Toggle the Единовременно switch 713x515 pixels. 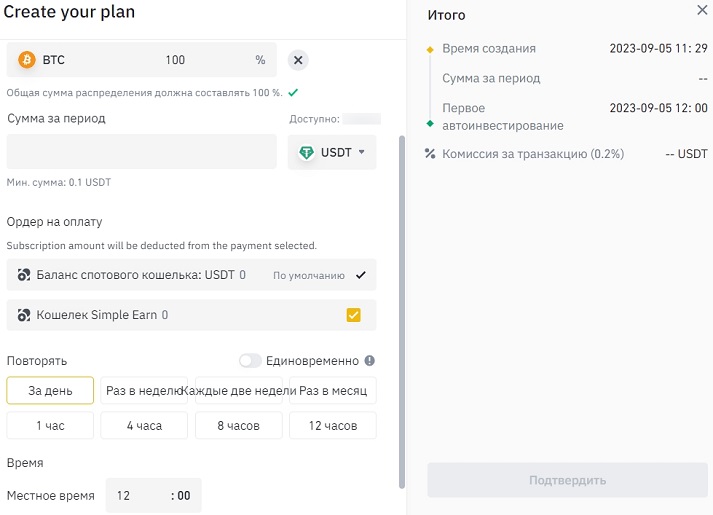250,361
